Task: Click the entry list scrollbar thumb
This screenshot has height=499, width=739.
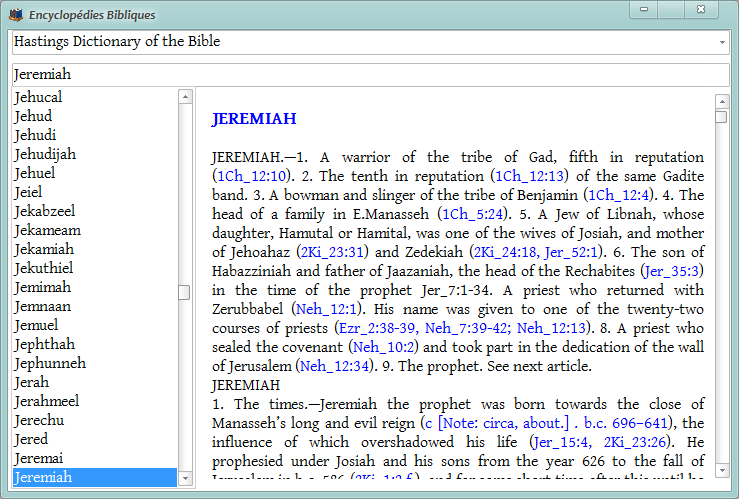Action: coord(184,293)
